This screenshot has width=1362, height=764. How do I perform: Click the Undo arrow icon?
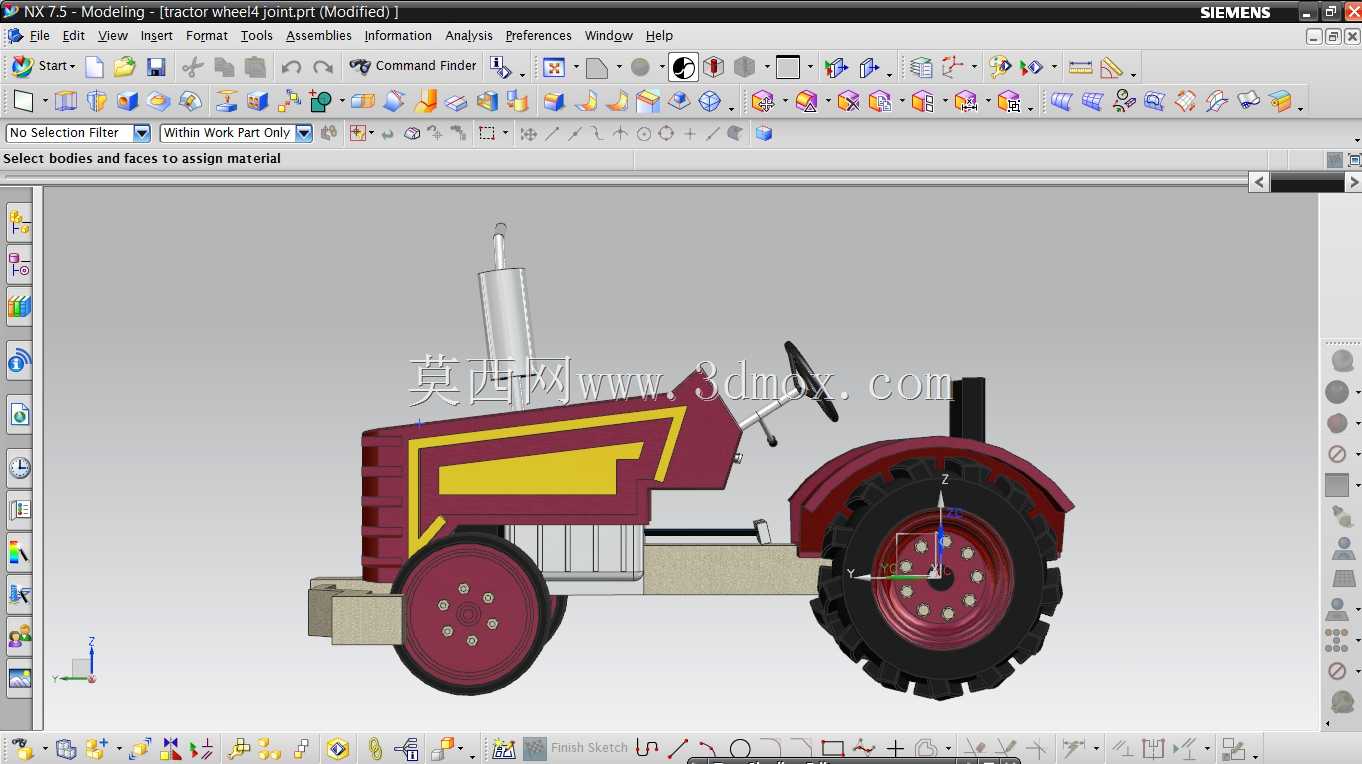tap(291, 67)
